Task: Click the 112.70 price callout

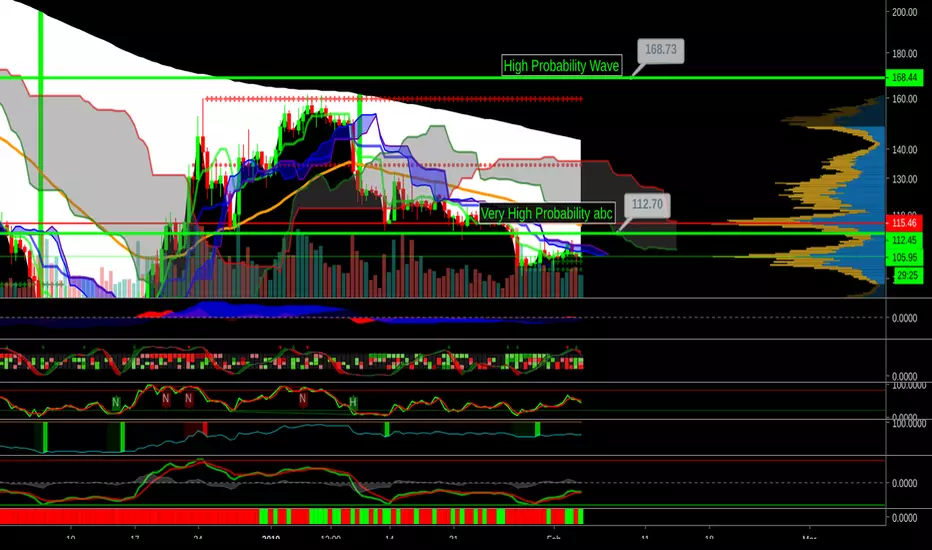Action: (647, 205)
